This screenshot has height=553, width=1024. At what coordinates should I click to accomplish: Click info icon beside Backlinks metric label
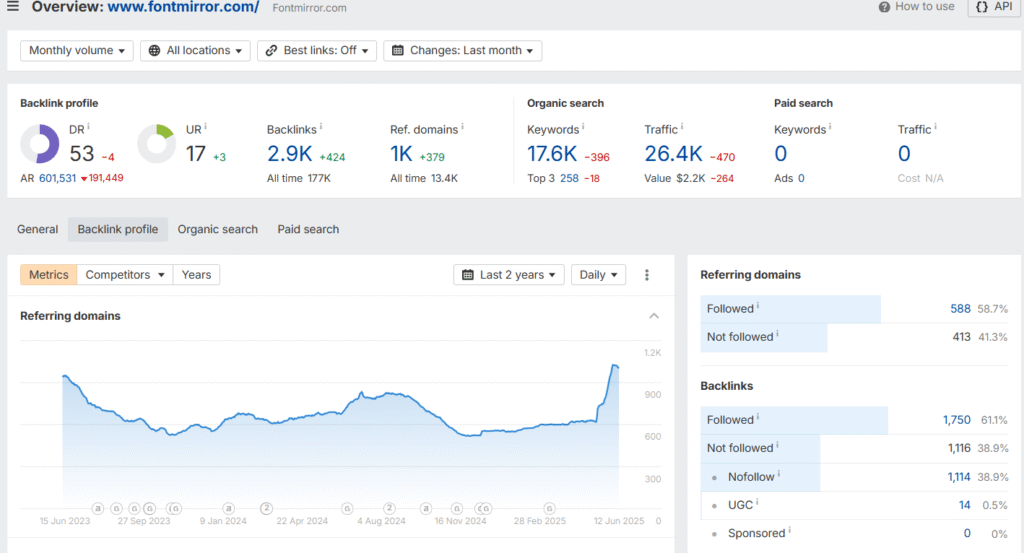point(321,127)
